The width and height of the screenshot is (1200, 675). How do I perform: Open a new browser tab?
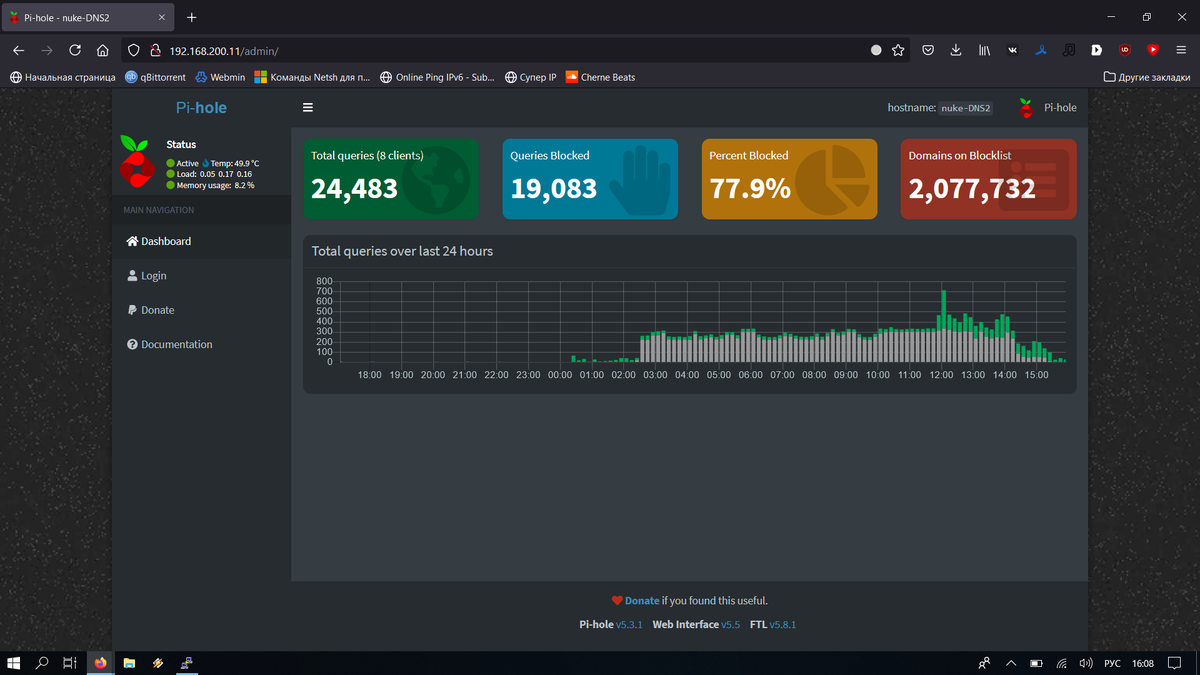tap(192, 17)
